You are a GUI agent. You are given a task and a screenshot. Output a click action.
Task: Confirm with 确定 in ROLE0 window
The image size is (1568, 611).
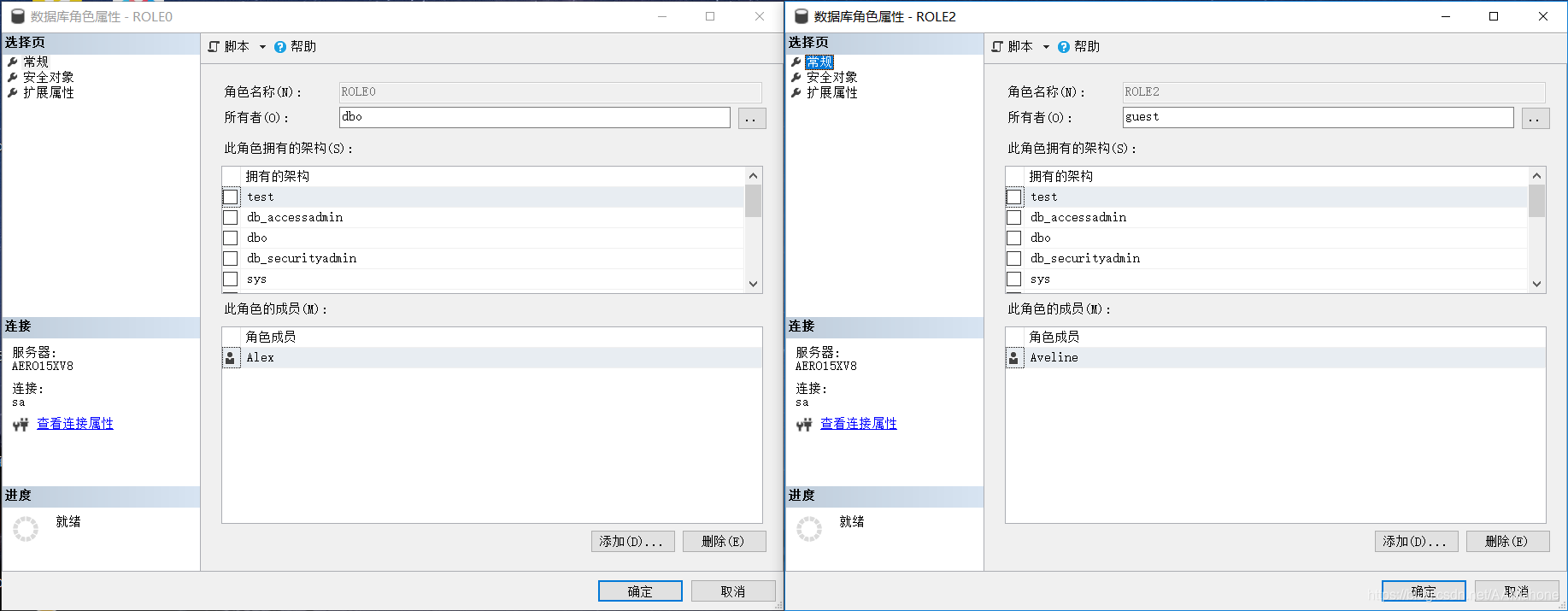640,591
